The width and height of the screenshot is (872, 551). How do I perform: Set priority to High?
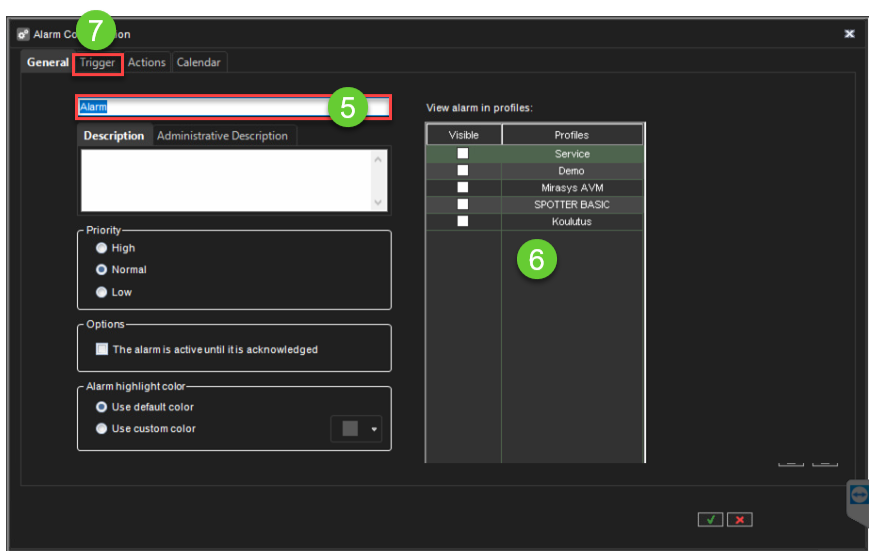(102, 248)
